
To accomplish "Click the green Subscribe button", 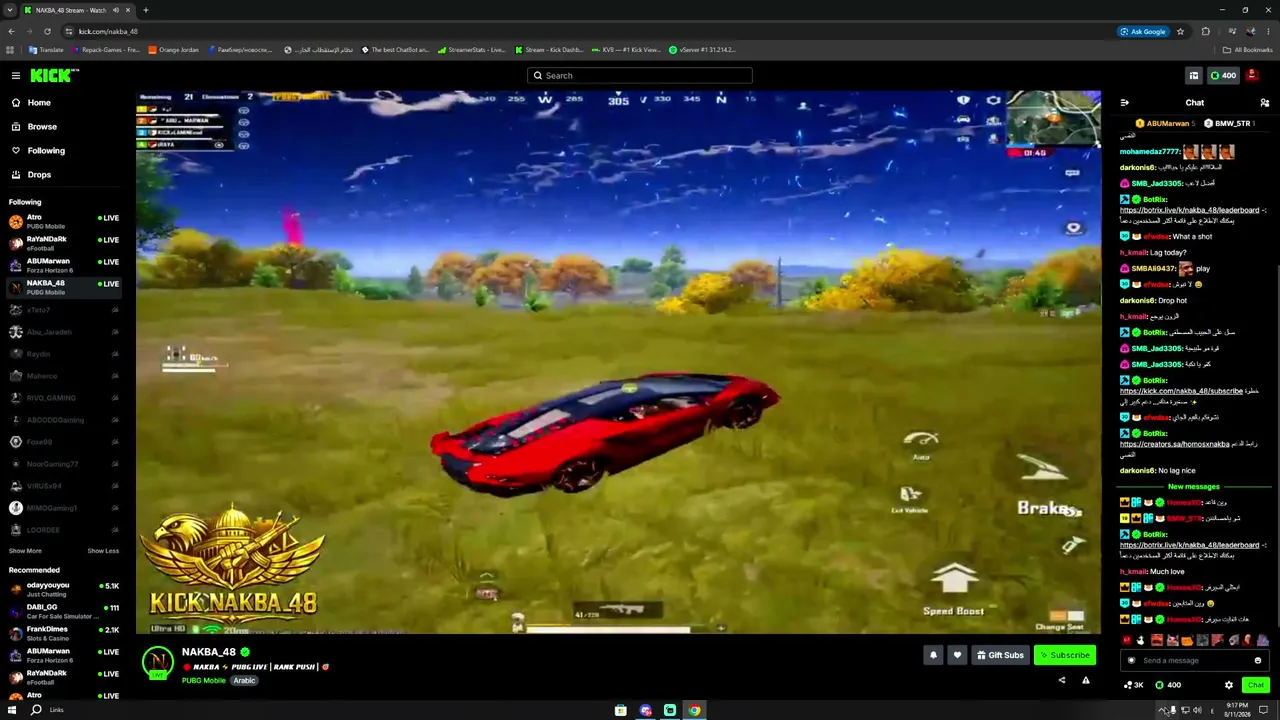I will (x=1065, y=655).
